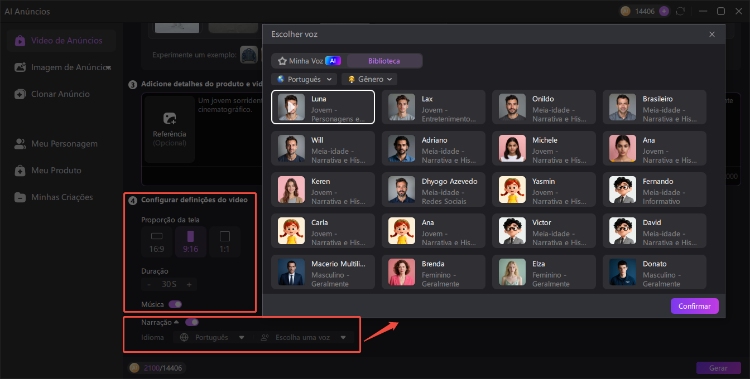Increase duration with plus button
Screen dimensions: 750x379
click(x=189, y=284)
